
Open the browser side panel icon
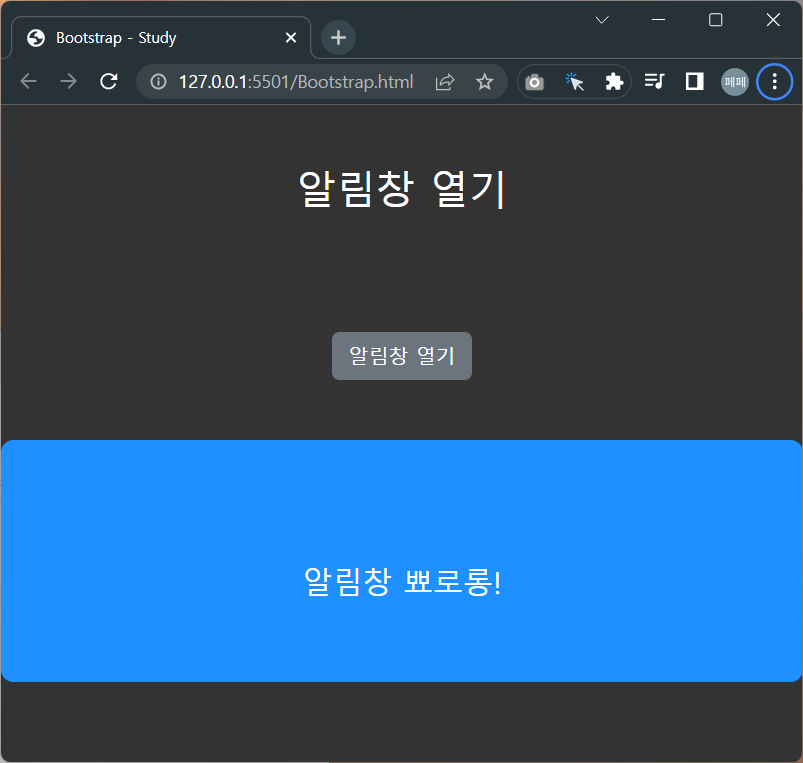pos(693,81)
